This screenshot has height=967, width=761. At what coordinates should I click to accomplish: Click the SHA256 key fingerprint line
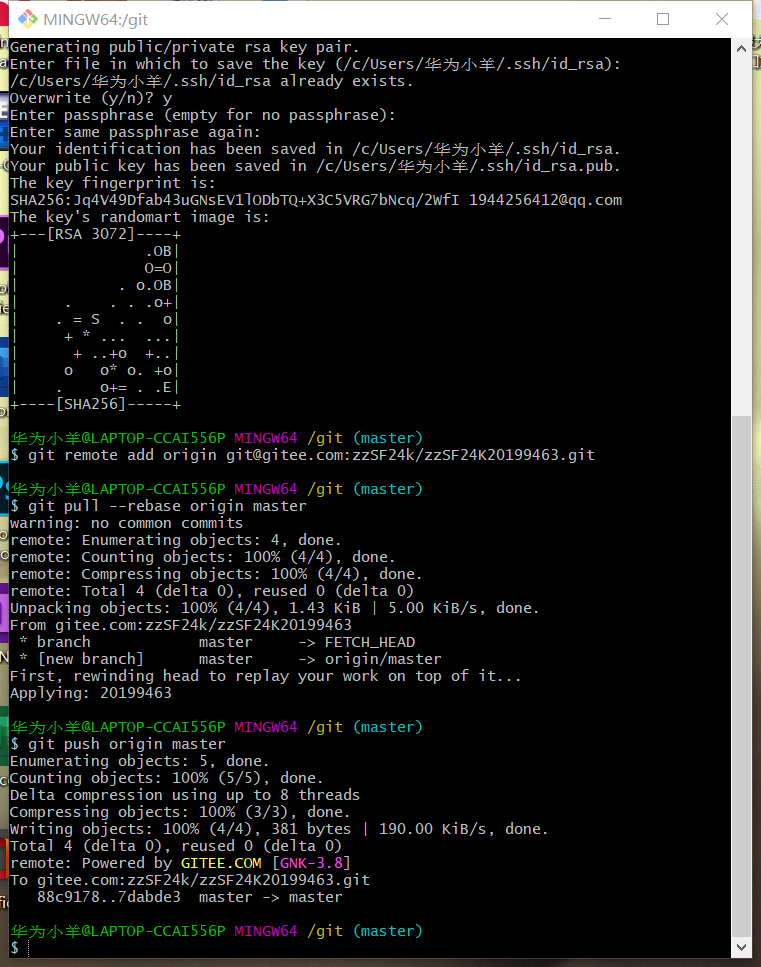tap(316, 200)
